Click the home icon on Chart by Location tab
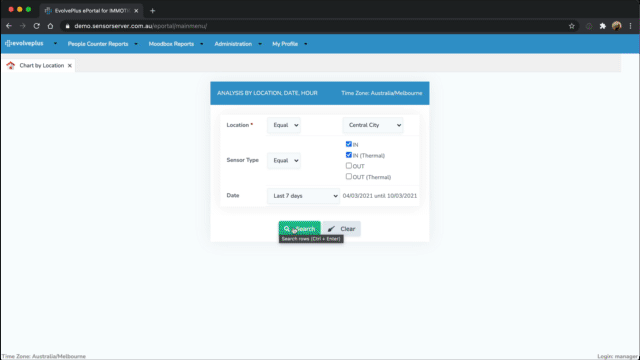This screenshot has height=360, width=640. pos(11,65)
